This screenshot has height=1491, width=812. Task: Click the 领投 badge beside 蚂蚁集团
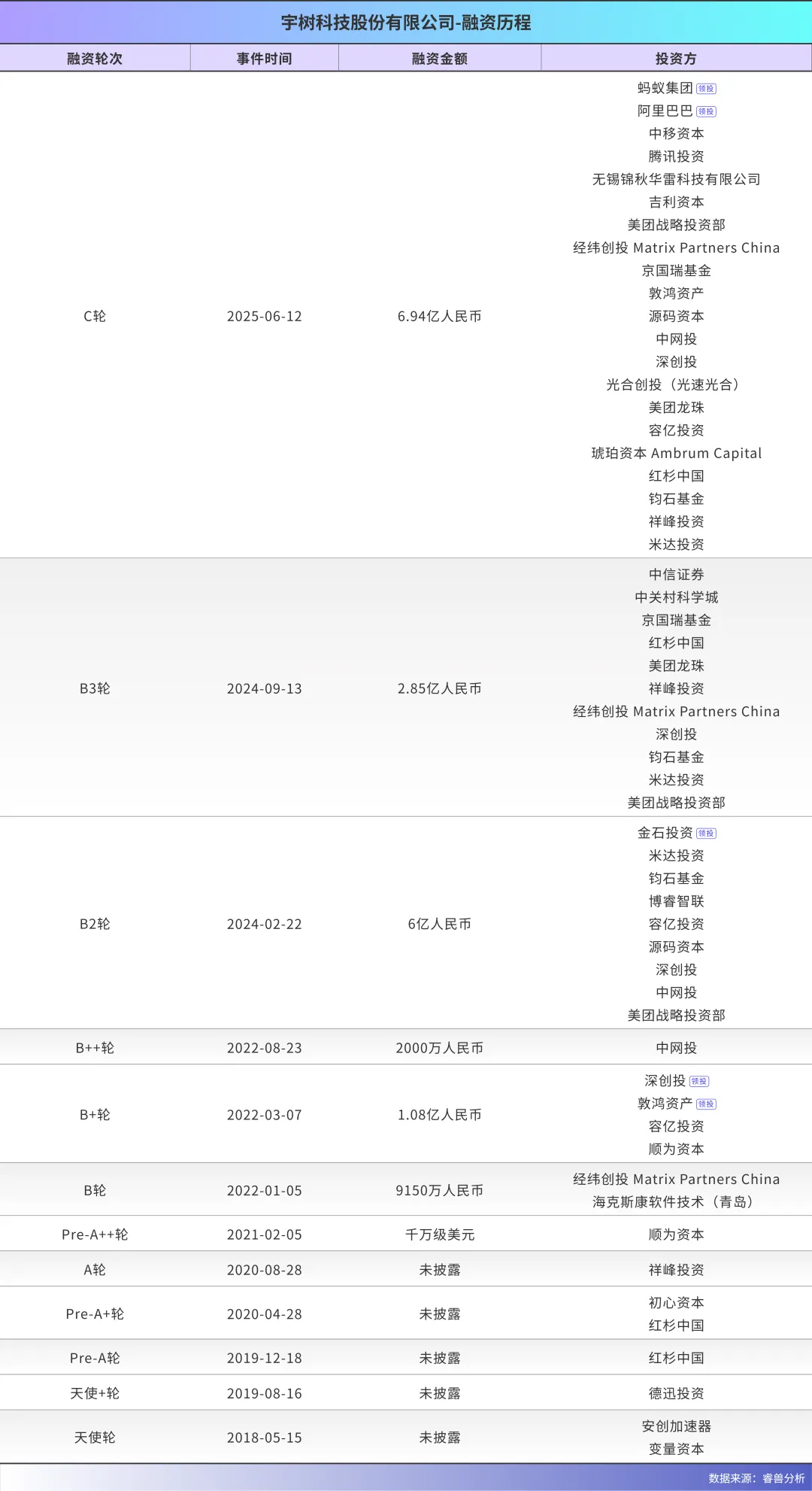706,89
